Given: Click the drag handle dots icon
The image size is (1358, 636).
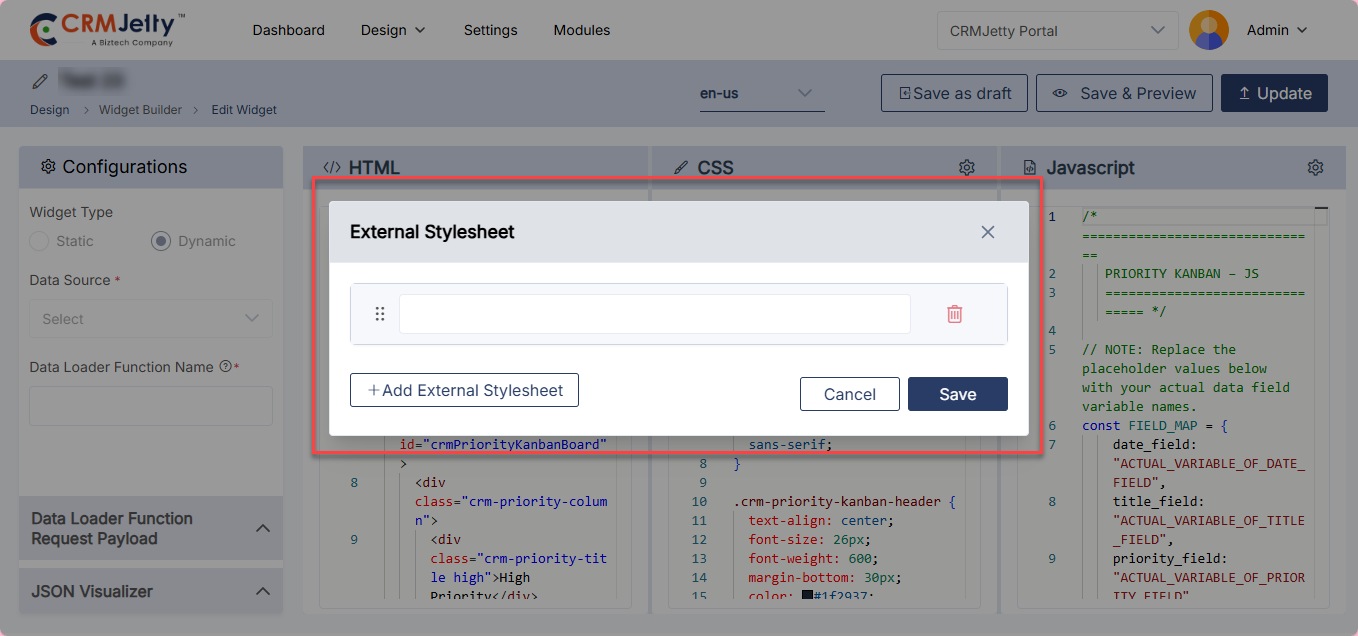Looking at the screenshot, I should 380,314.
